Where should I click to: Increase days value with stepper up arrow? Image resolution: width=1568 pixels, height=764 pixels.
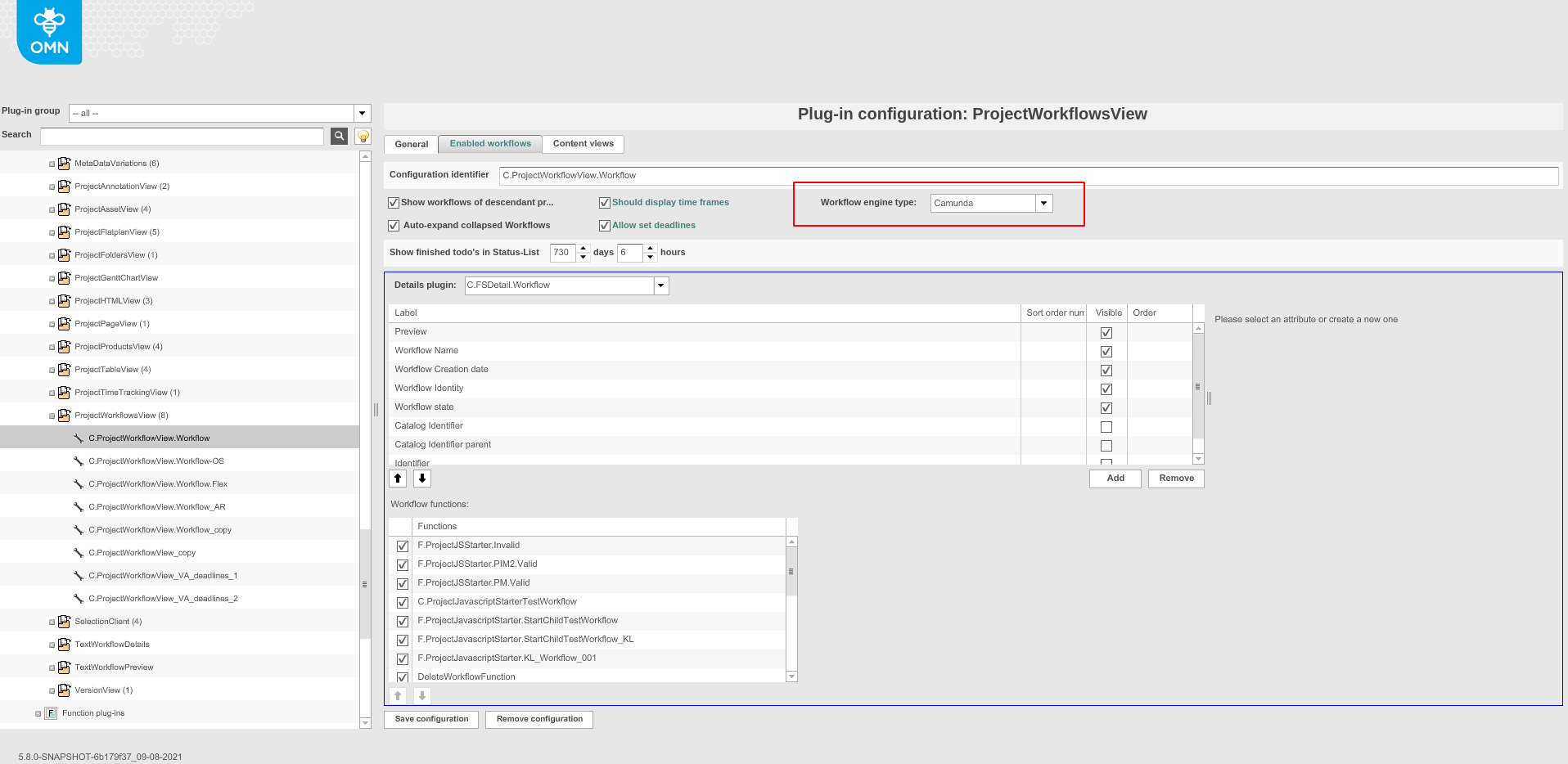583,248
